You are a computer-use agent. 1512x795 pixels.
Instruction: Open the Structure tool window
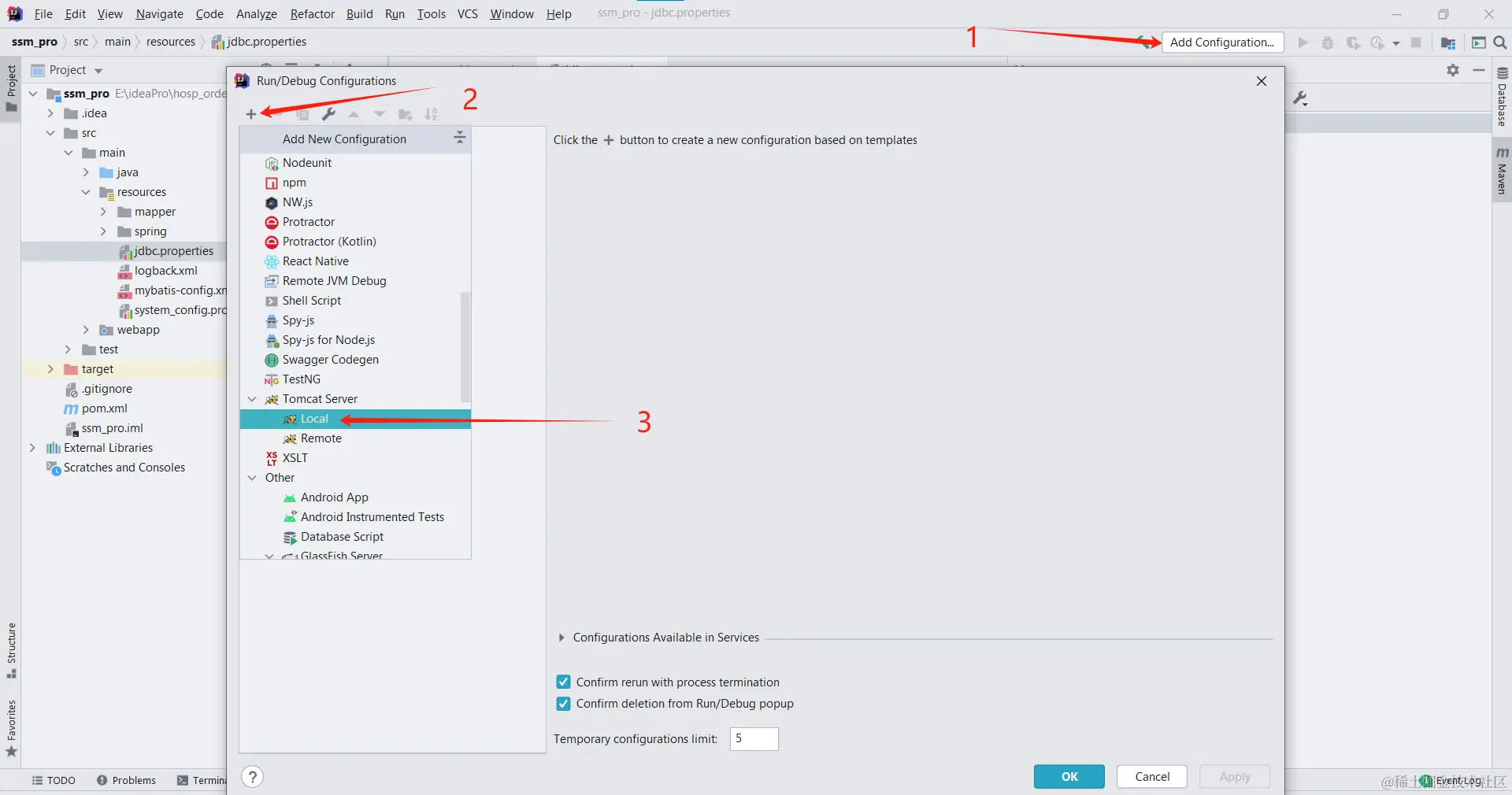(x=11, y=651)
